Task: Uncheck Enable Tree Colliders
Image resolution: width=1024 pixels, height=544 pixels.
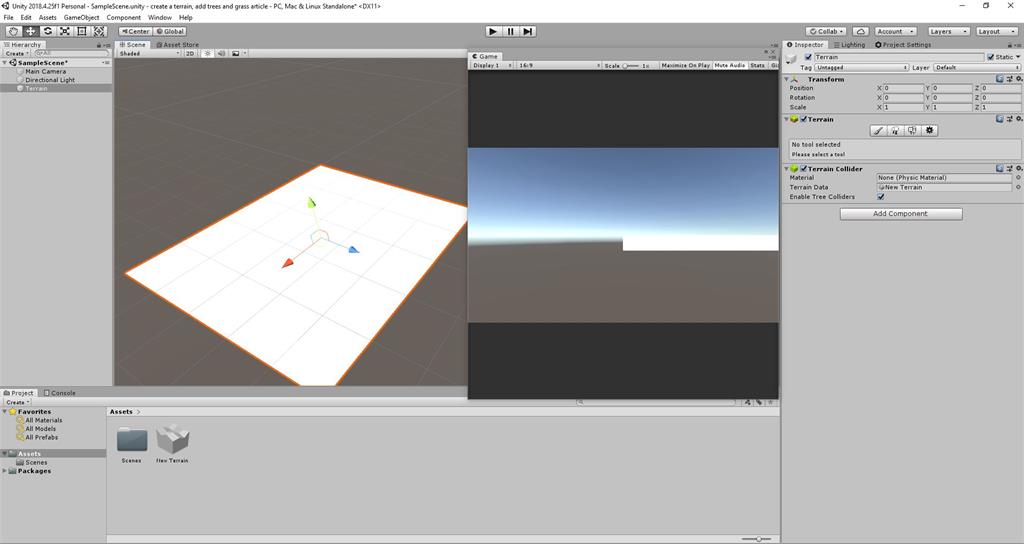Action: [x=881, y=197]
